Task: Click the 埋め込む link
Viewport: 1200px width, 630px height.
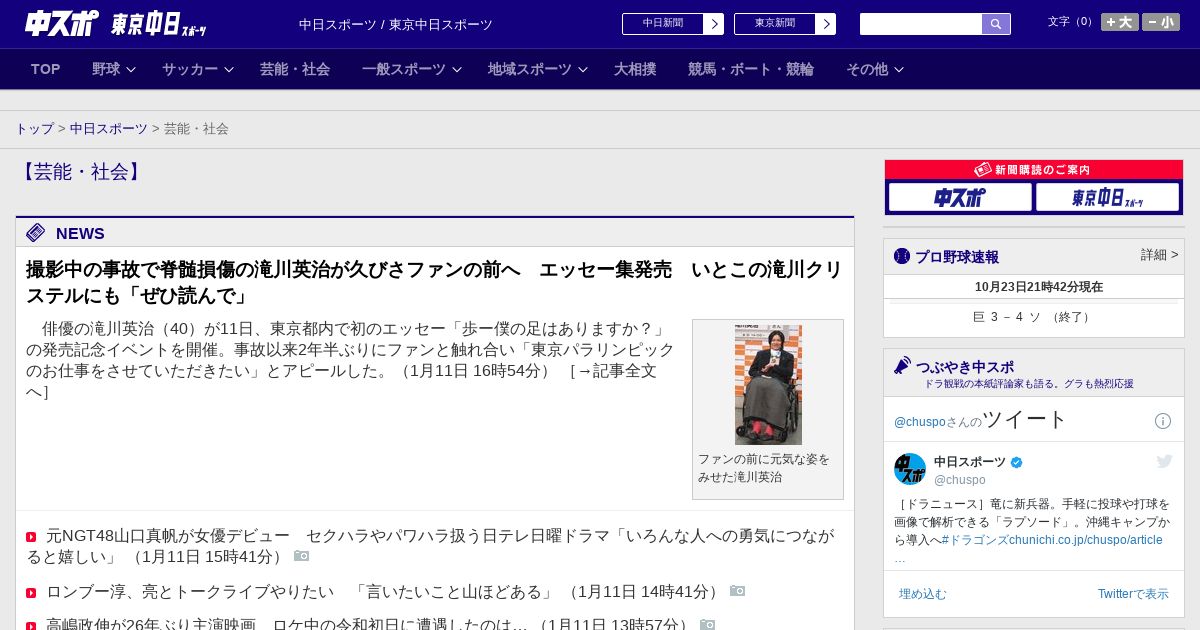Action: [922, 594]
